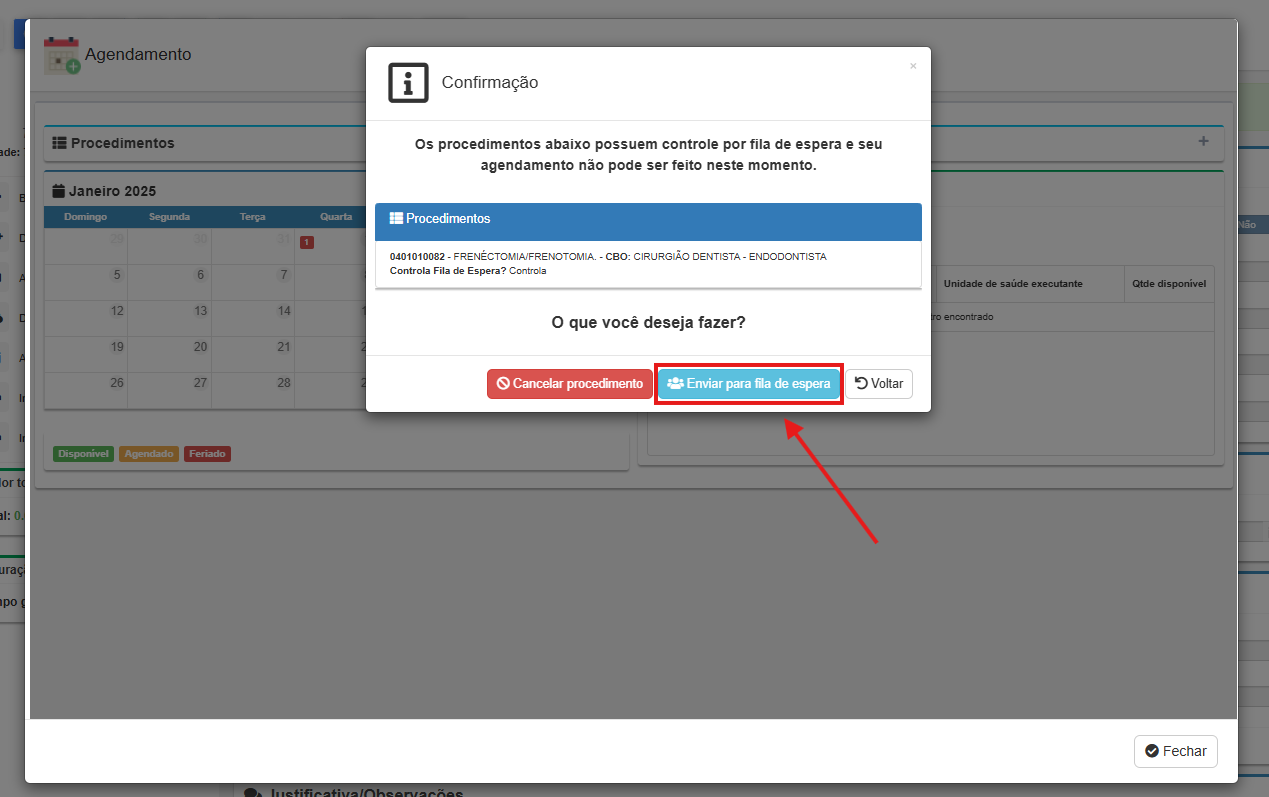The image size is (1269, 797).
Task: Select day 26 in the calendar
Action: point(117,383)
